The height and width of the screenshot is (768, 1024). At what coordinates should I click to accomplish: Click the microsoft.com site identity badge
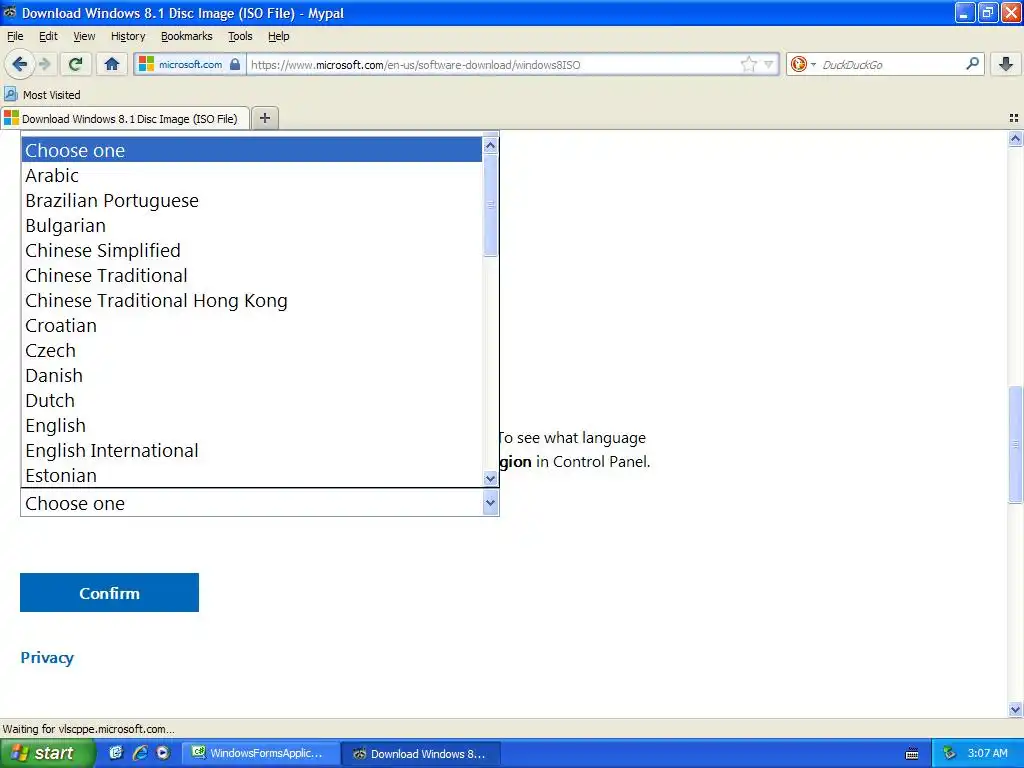[189, 64]
